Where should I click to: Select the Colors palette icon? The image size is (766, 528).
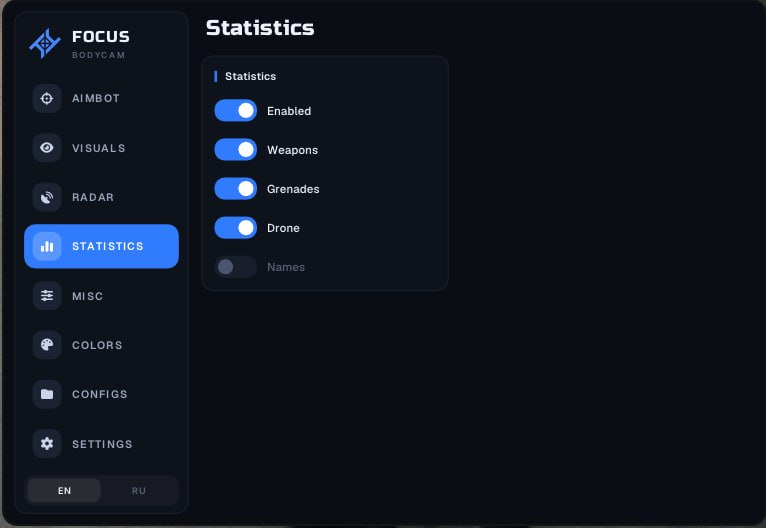(47, 345)
